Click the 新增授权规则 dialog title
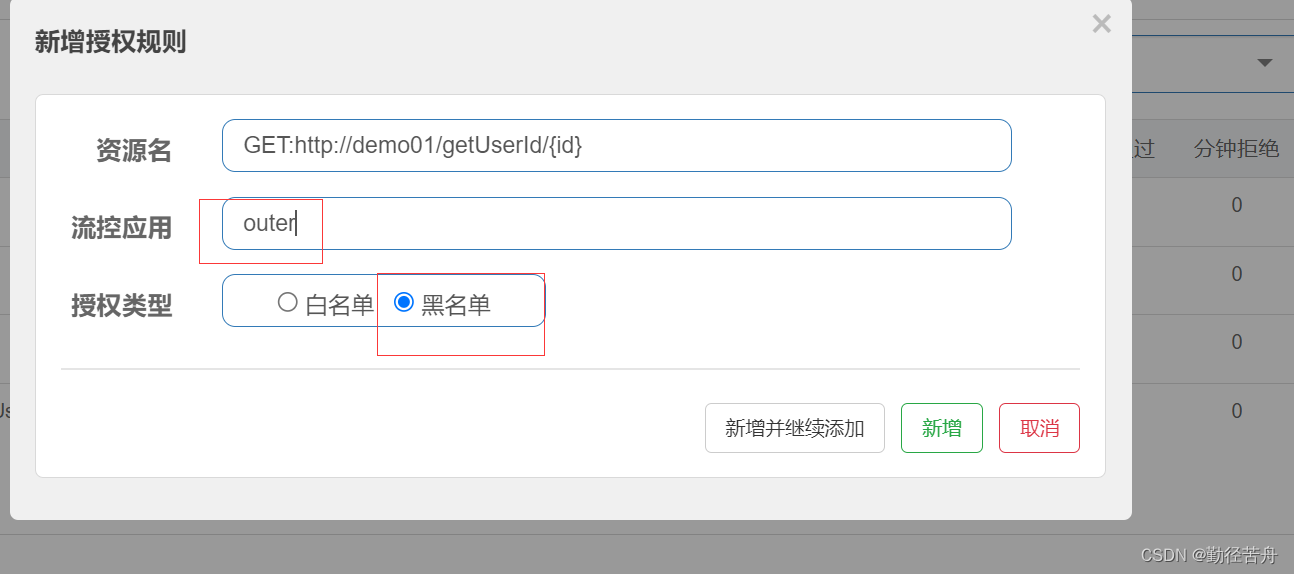 click(x=110, y=42)
